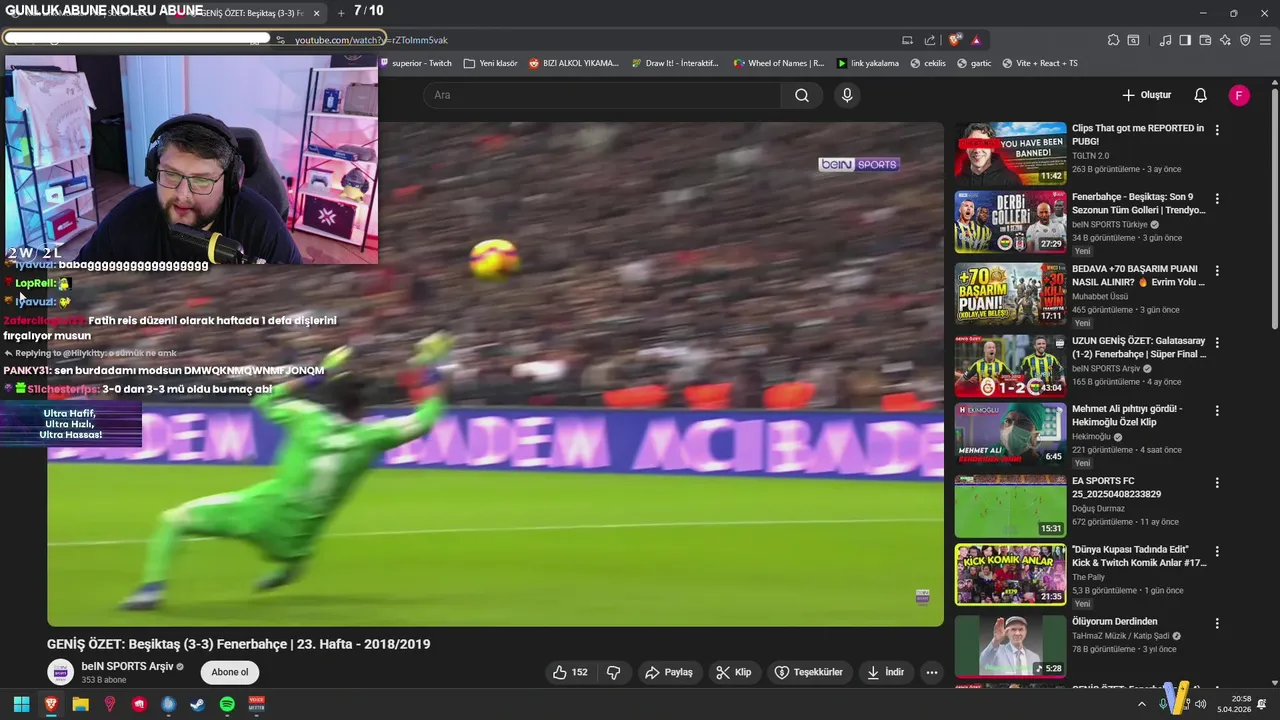Open the cekilis bookmark
The height and width of the screenshot is (720, 1280).
pos(928,63)
